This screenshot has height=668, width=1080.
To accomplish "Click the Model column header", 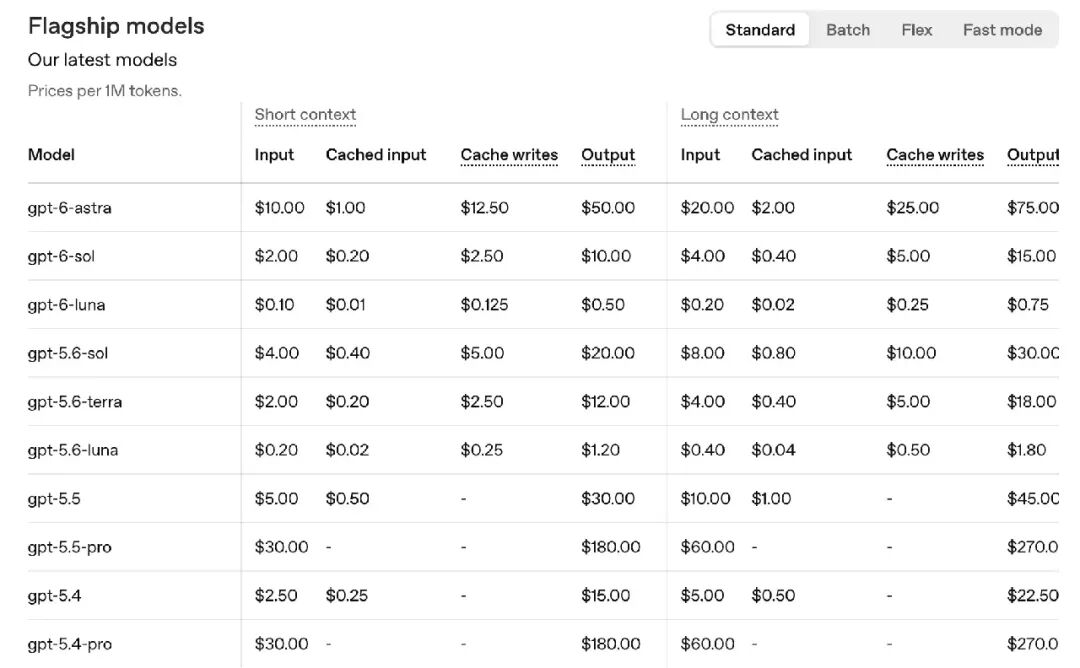I will pyautogui.click(x=51, y=154).
